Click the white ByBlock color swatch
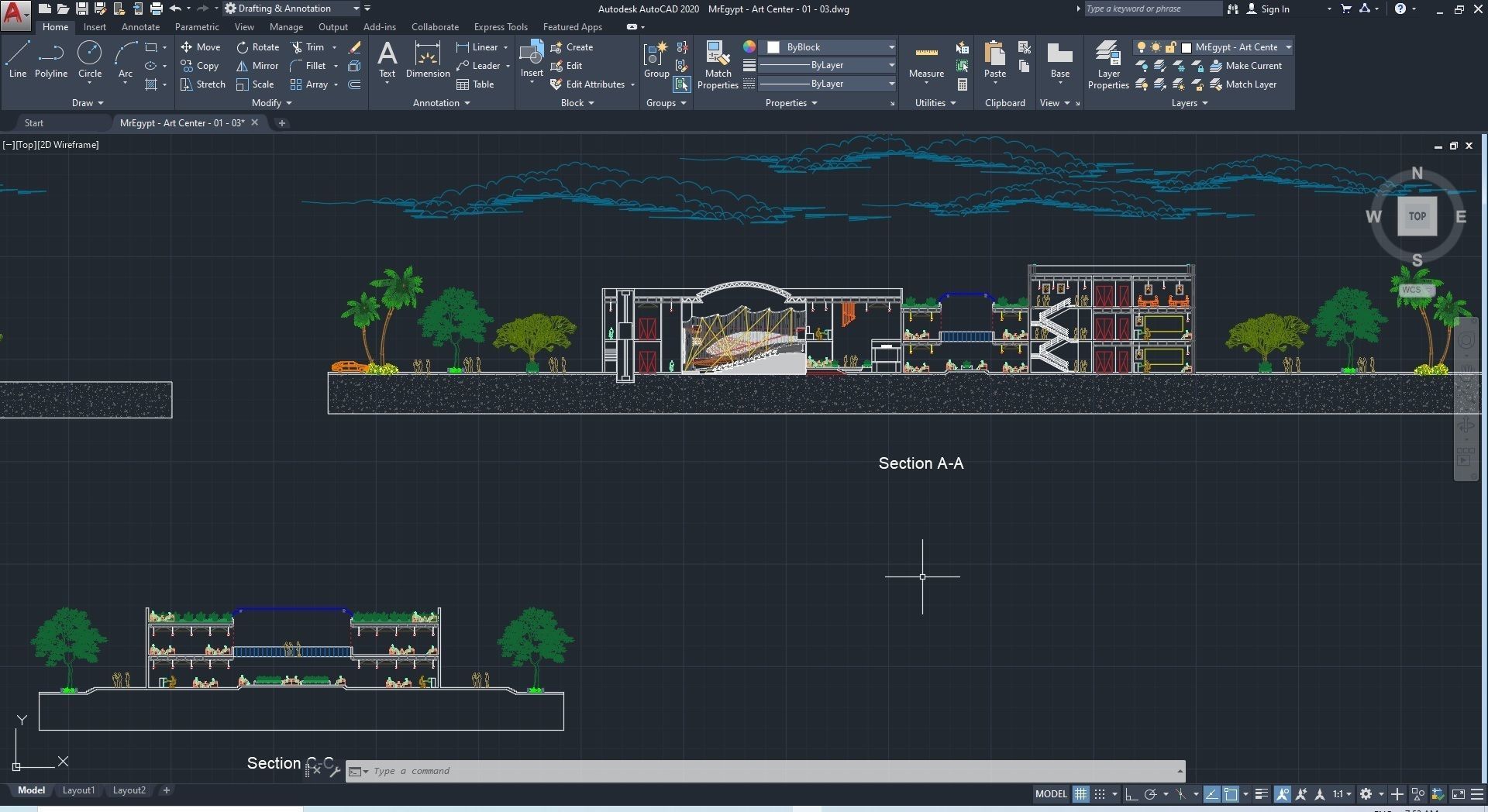 click(x=773, y=47)
